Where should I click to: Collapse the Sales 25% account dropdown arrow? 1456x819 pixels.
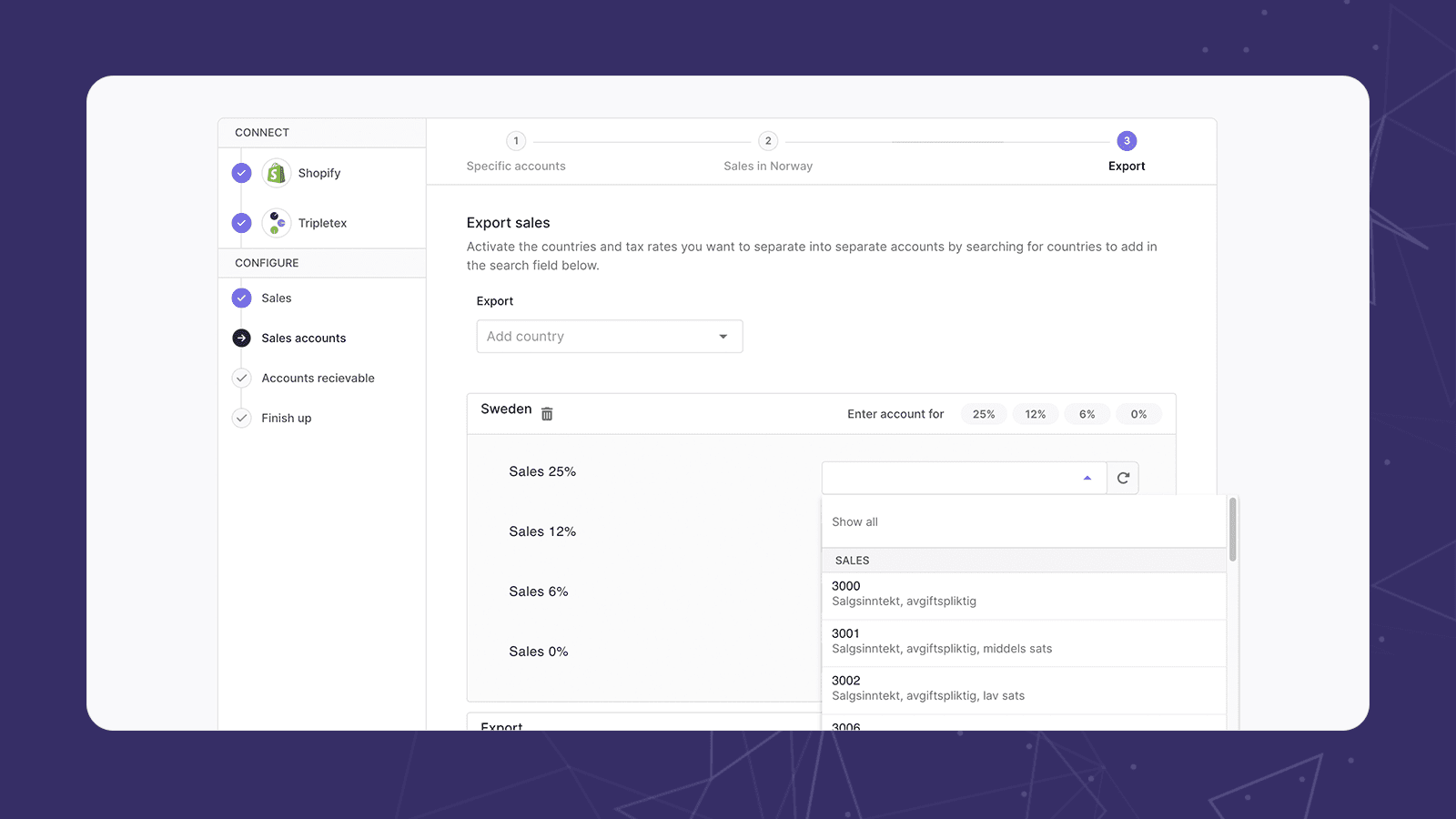pyautogui.click(x=1087, y=478)
